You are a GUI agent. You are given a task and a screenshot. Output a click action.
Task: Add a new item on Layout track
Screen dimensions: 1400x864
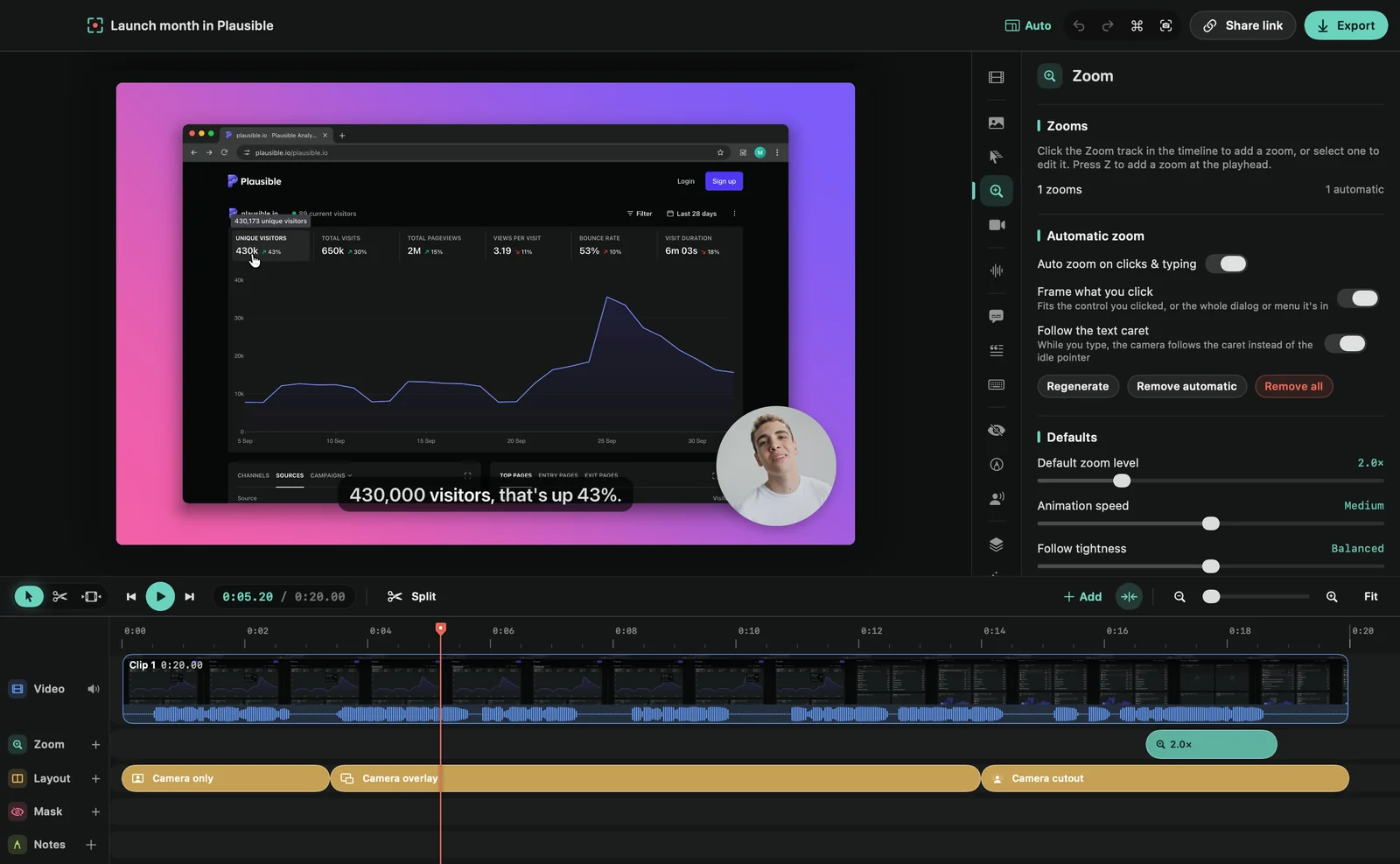click(x=95, y=778)
